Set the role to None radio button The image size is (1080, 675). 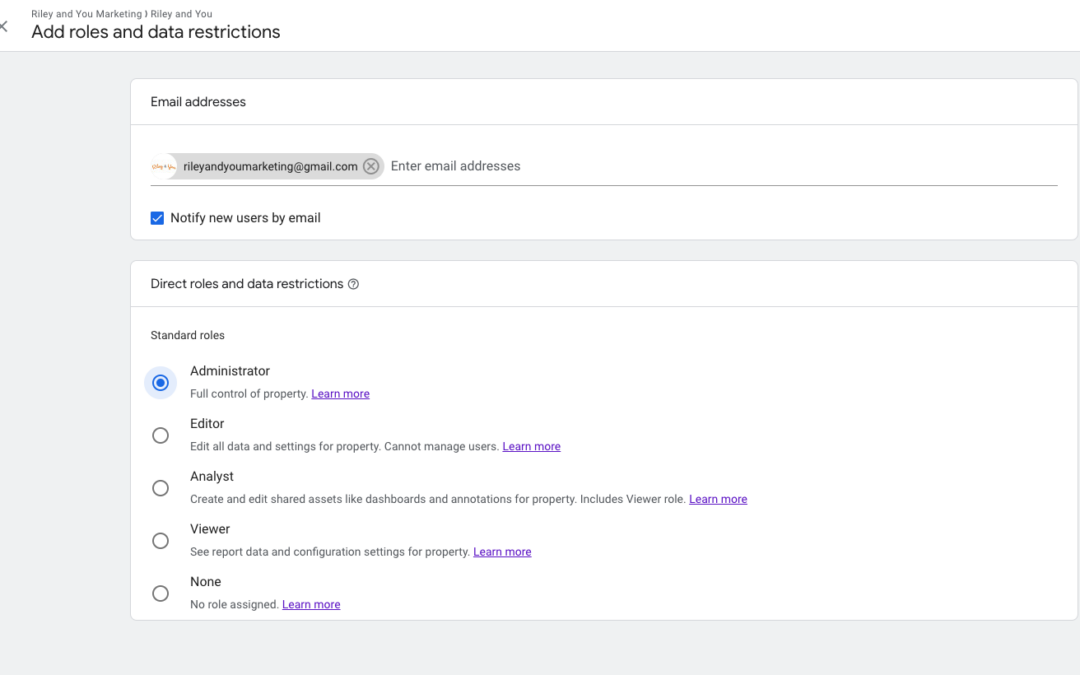click(160, 594)
